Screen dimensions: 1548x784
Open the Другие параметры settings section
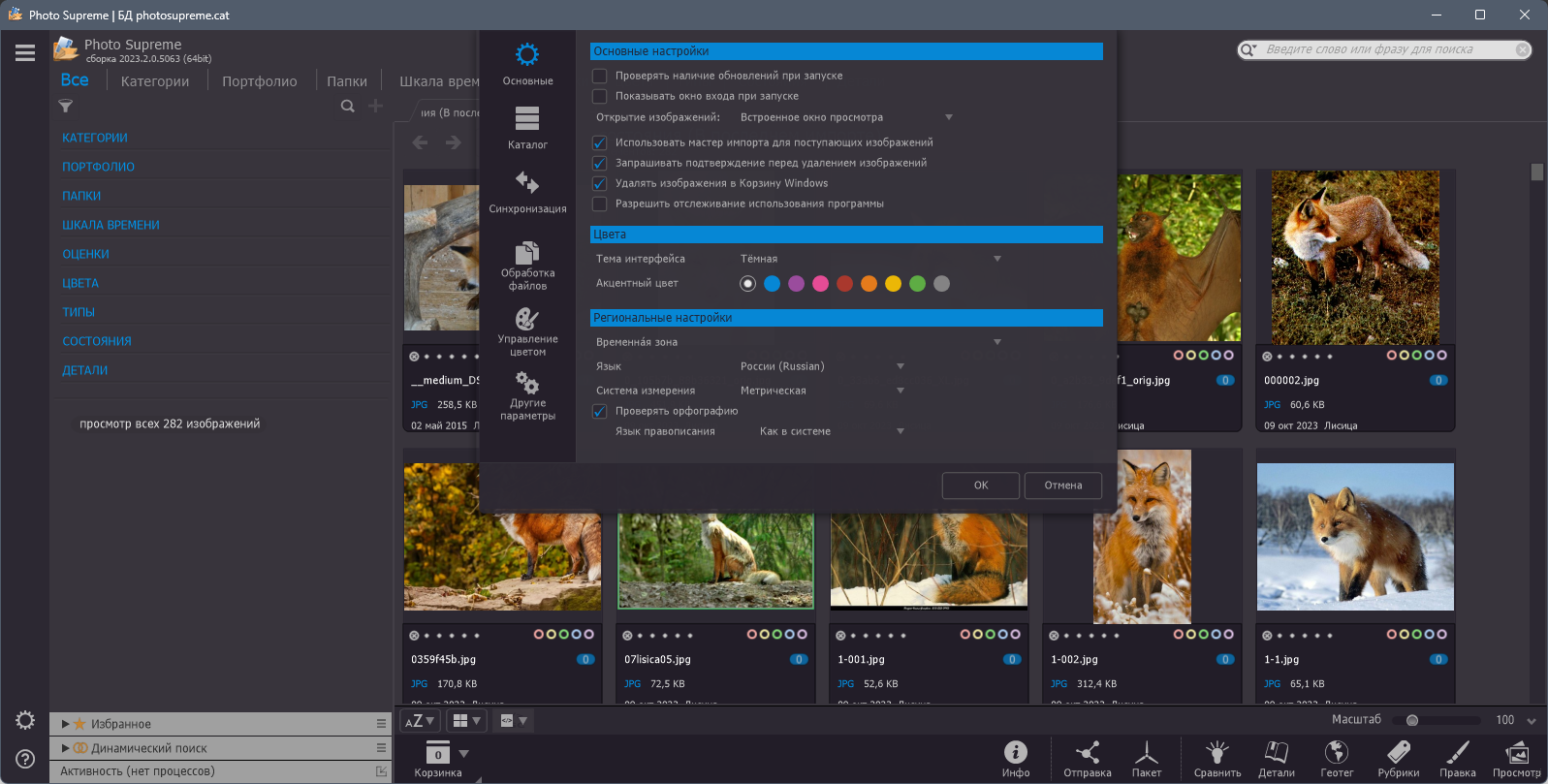click(x=527, y=395)
